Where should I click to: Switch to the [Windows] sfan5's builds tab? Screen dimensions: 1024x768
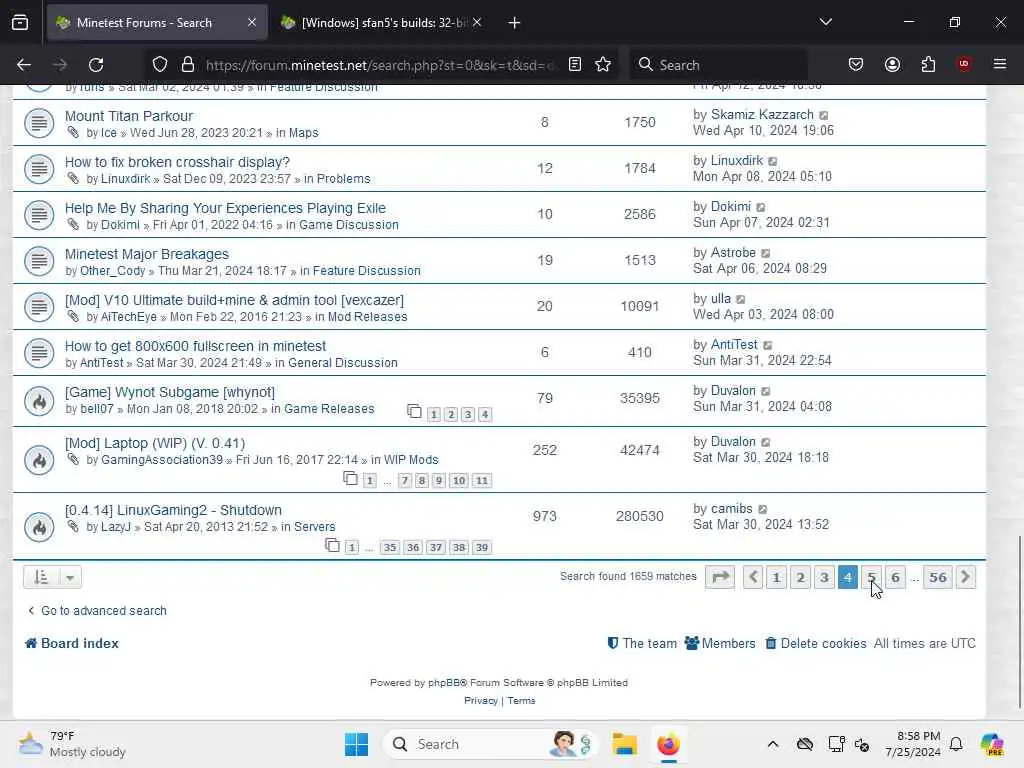[x=383, y=23]
